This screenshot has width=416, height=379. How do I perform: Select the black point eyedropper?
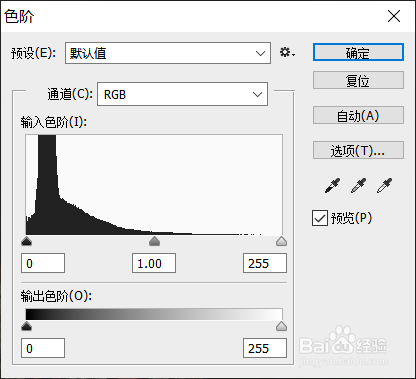point(332,186)
